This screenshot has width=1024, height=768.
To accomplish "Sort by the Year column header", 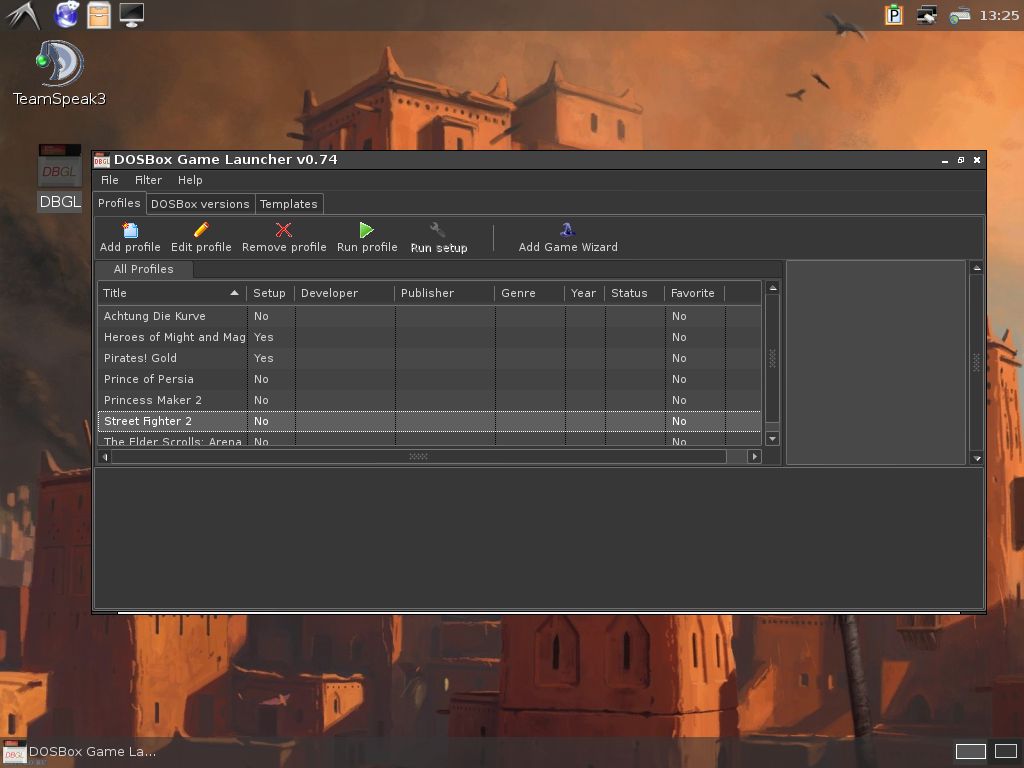I will [x=584, y=293].
